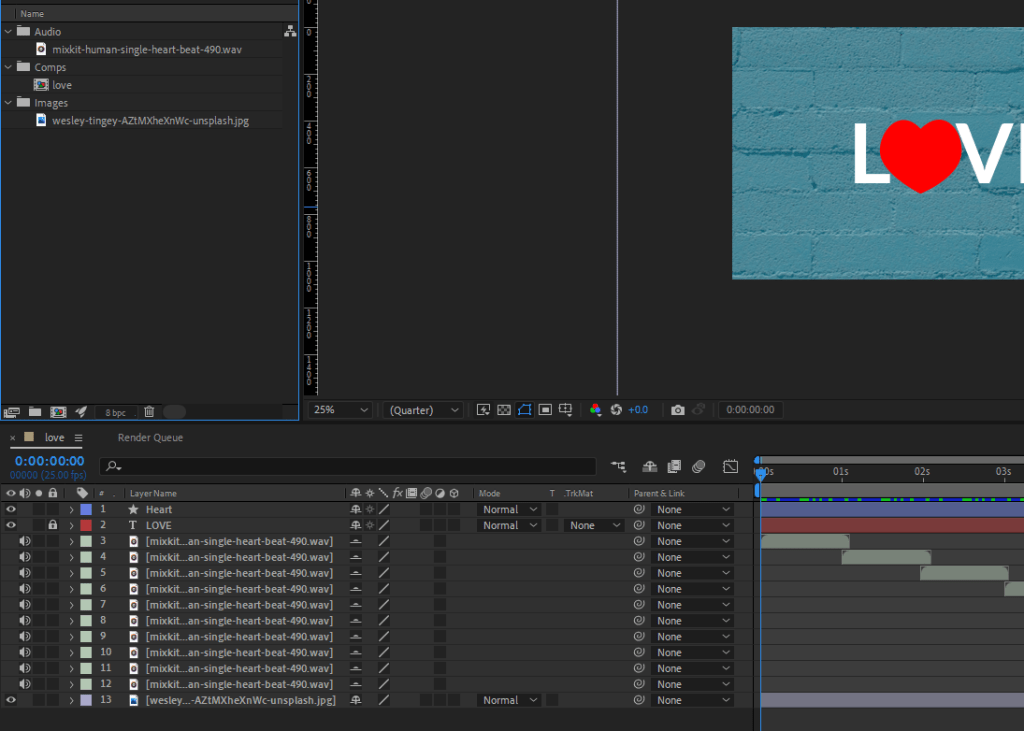Unlock the LOVE text layer
The width and height of the screenshot is (1024, 731).
[x=52, y=526]
